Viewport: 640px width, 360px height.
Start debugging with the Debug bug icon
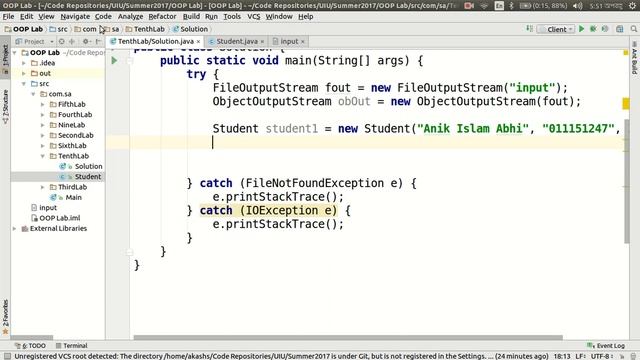[x=593, y=29]
